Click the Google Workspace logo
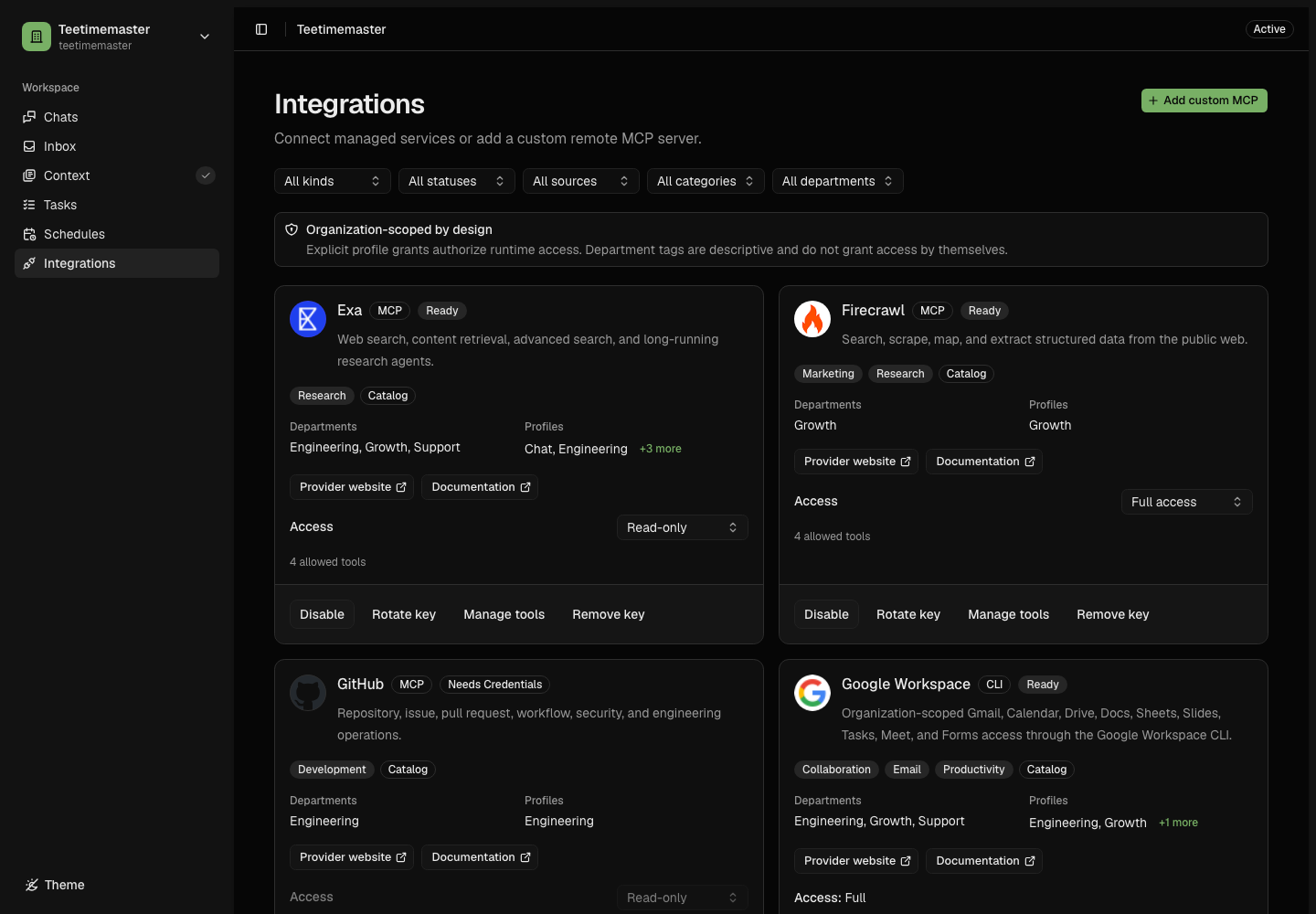 [812, 693]
